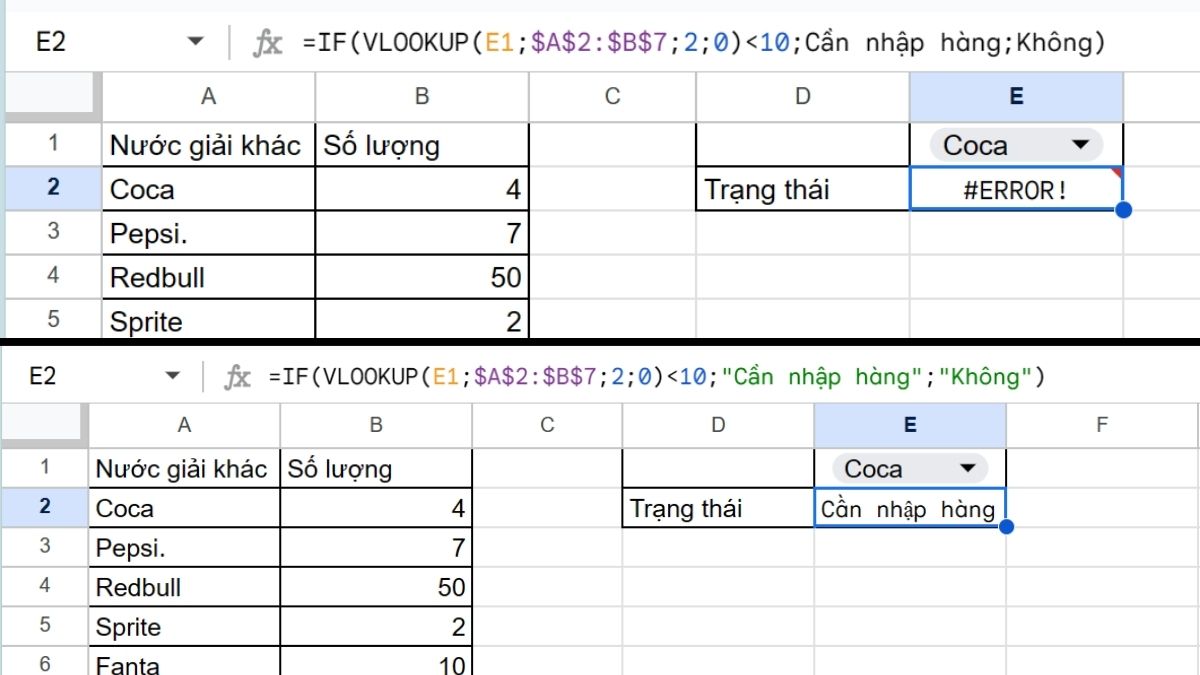Click quantity cell 50 in bottom sheet
1200x675 pixels.
tap(376, 586)
